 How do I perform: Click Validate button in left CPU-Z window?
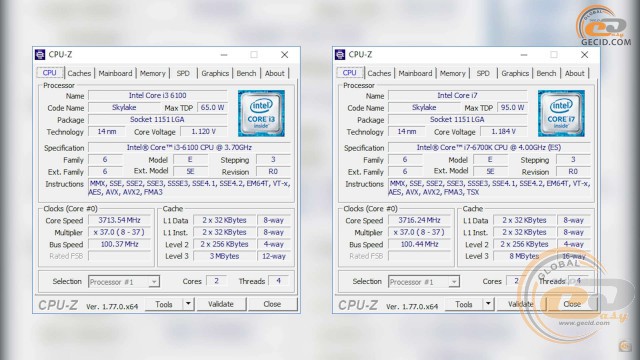[x=221, y=304]
